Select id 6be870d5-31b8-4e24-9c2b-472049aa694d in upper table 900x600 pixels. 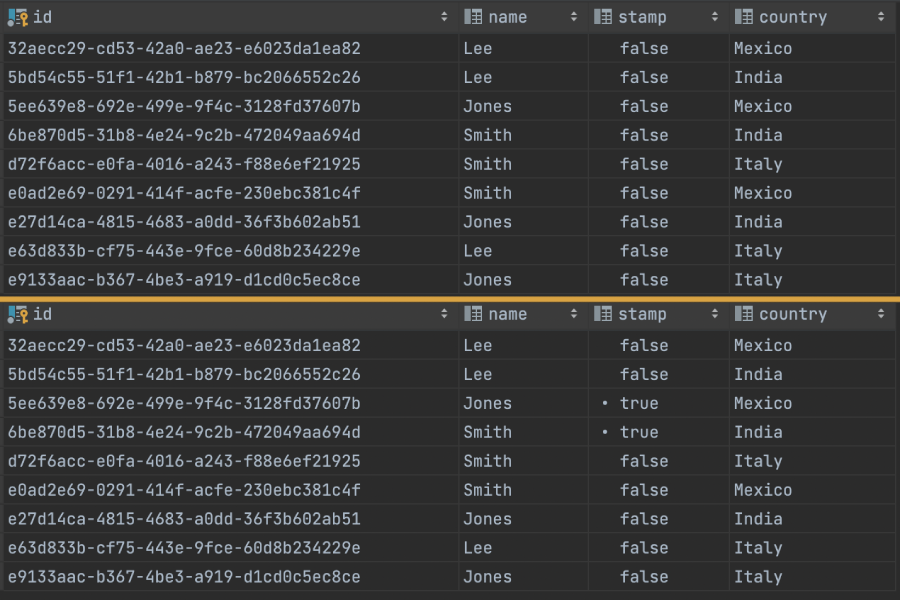click(x=184, y=136)
